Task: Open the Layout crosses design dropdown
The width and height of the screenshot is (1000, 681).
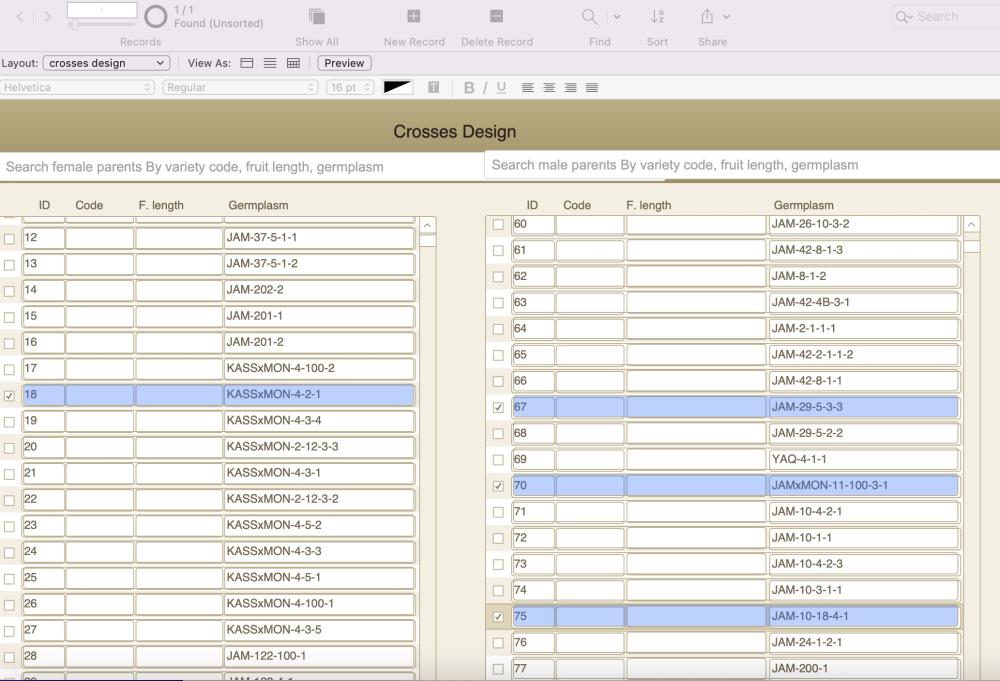Action: pos(105,63)
